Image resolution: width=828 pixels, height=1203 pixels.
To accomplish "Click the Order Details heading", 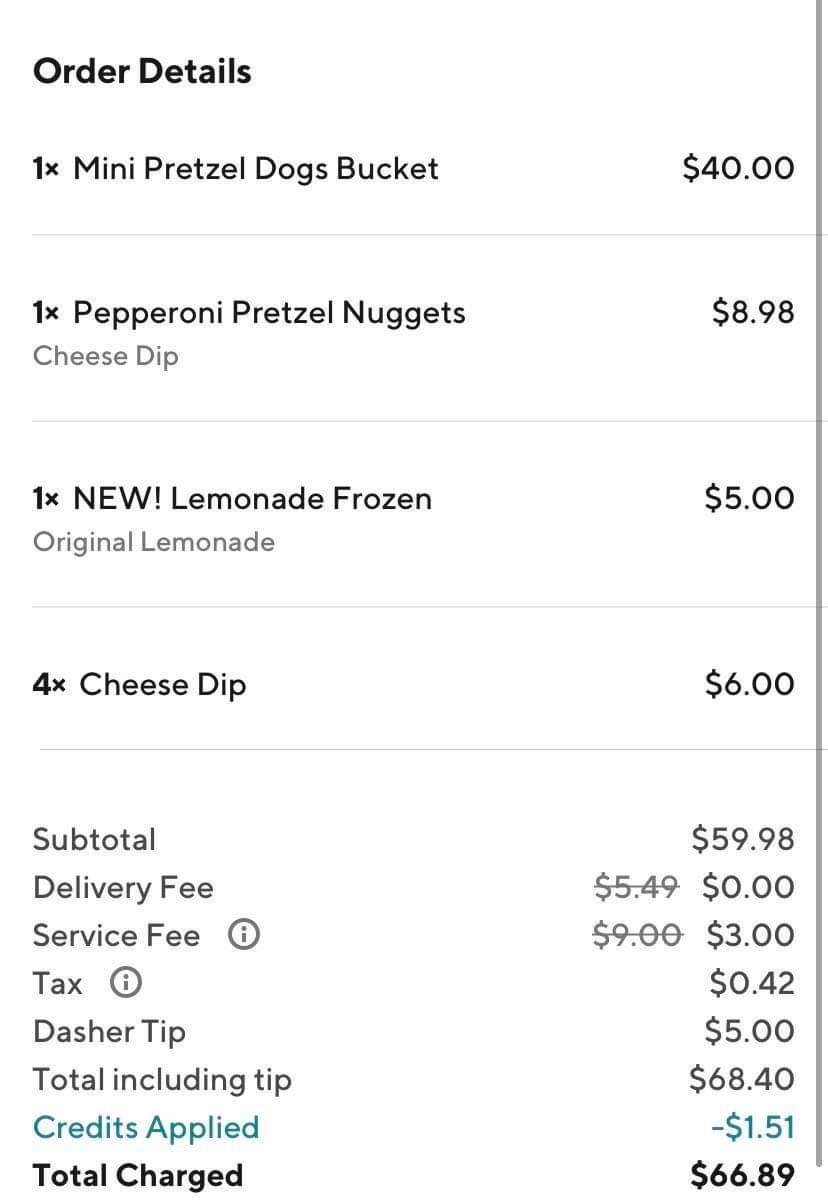I will [142, 72].
